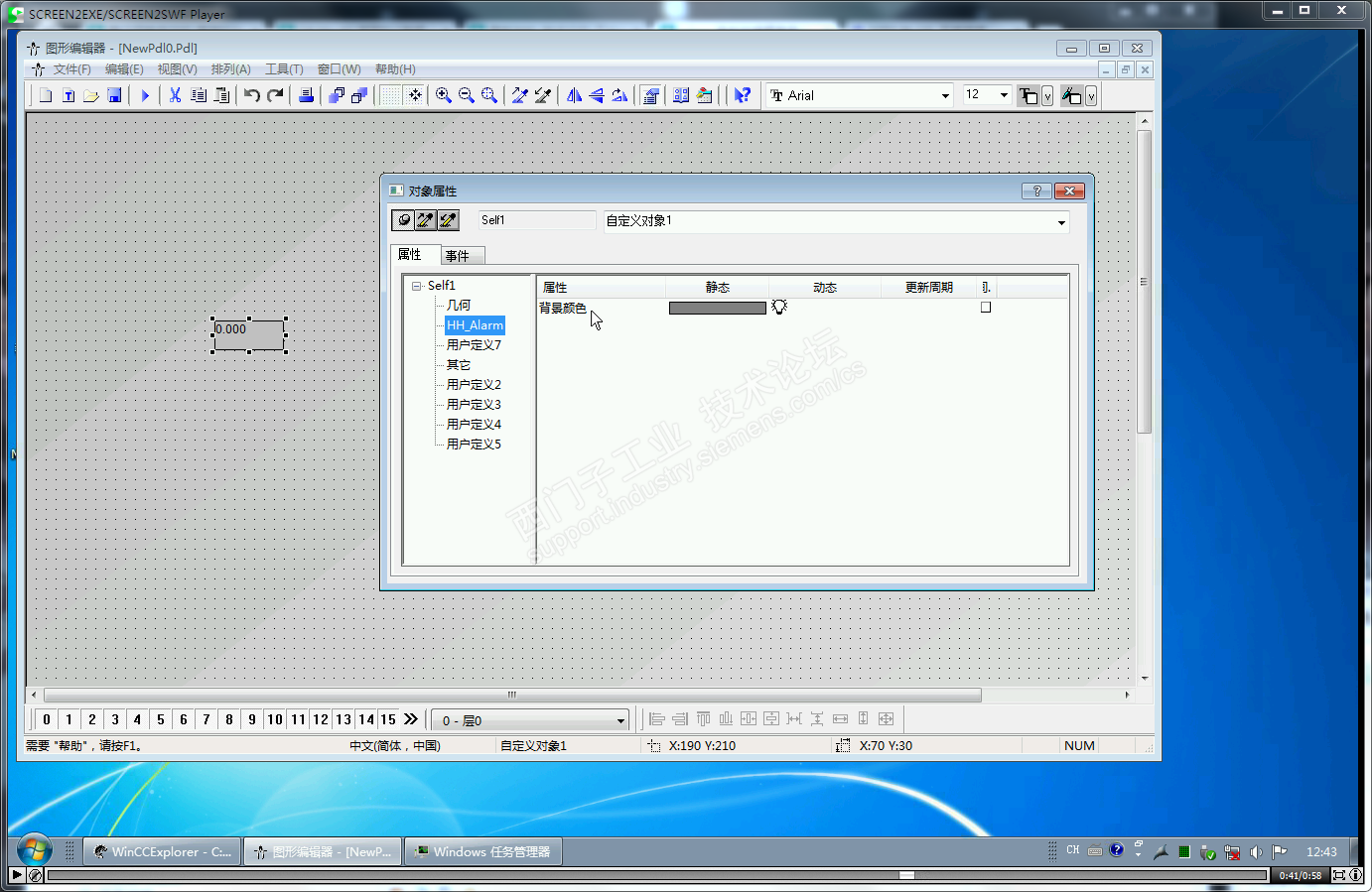
Task: Select 几何 in the property tree
Action: [x=459, y=306]
